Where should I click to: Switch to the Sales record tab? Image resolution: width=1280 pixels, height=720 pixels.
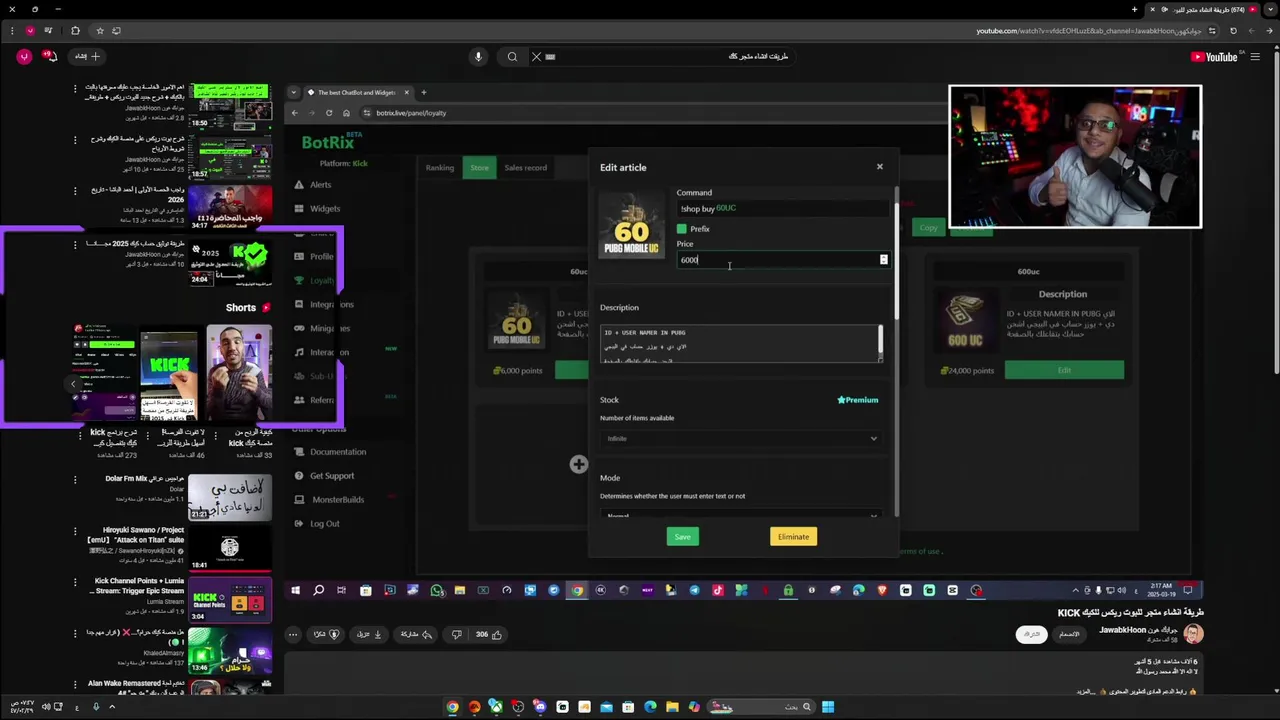pos(525,168)
